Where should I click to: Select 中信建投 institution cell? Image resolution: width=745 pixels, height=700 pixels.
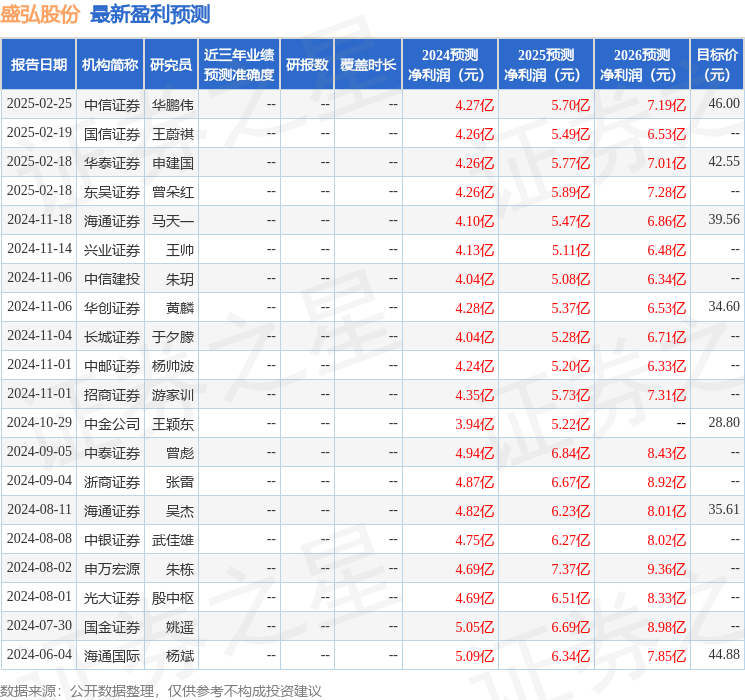(x=112, y=278)
